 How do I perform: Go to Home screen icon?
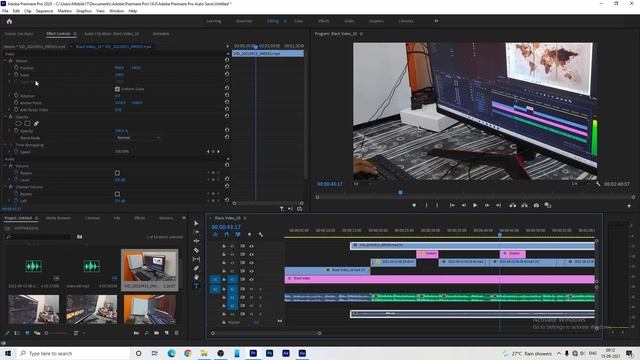pyautogui.click(x=9, y=21)
